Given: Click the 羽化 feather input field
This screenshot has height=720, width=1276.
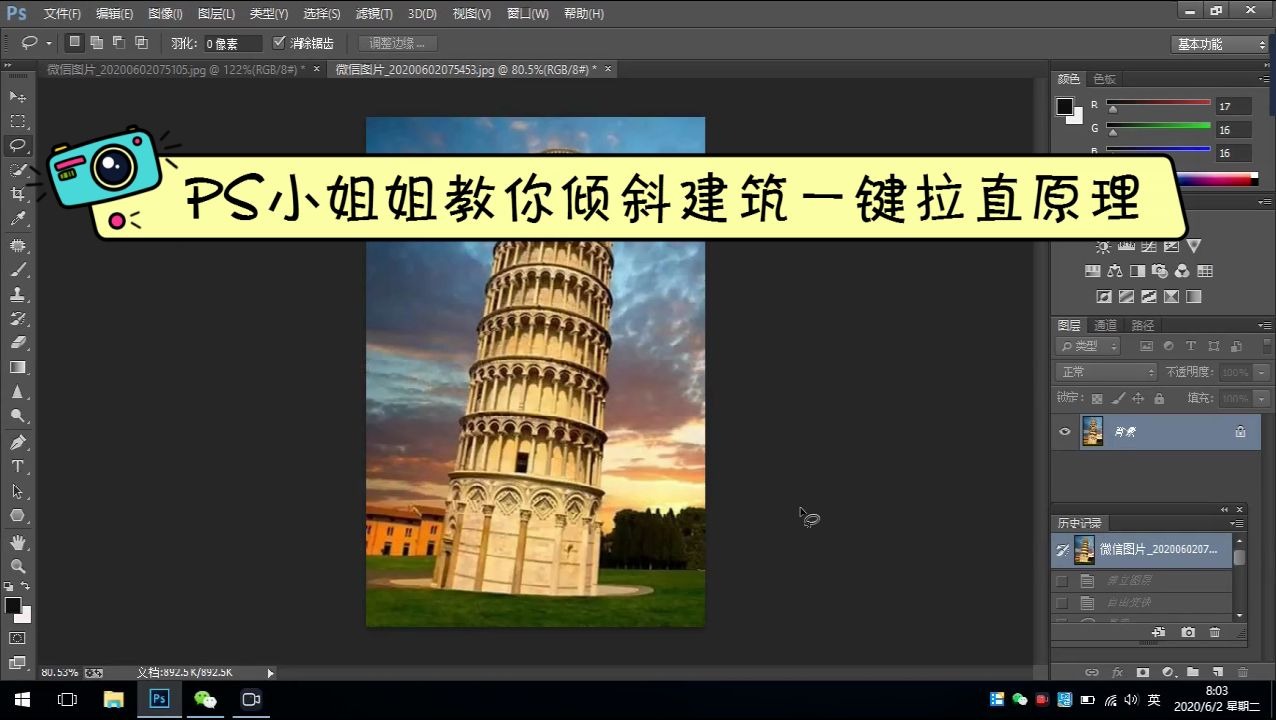Looking at the screenshot, I should (x=232, y=44).
